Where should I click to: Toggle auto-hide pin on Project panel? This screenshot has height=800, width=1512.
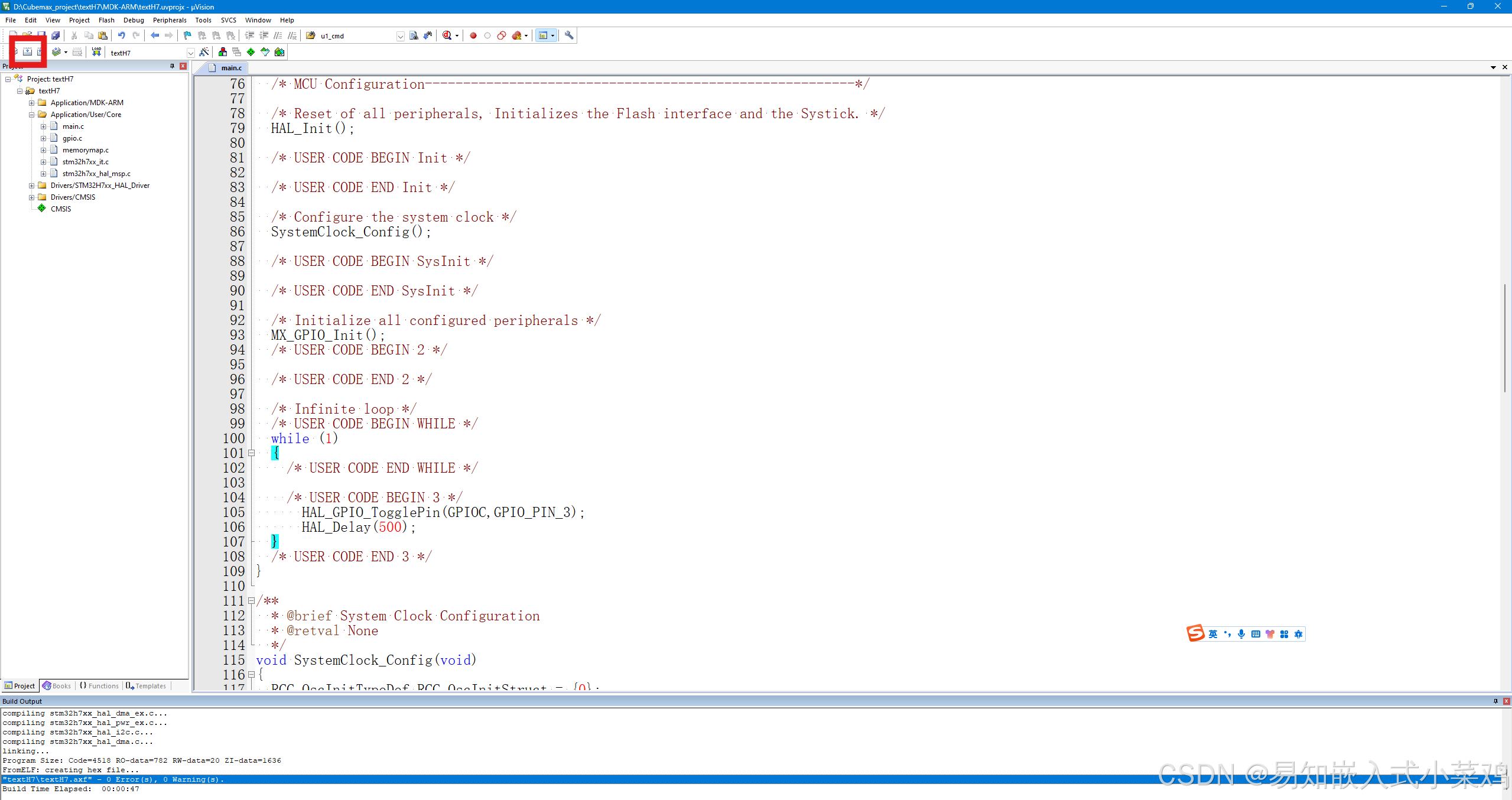pyautogui.click(x=172, y=66)
